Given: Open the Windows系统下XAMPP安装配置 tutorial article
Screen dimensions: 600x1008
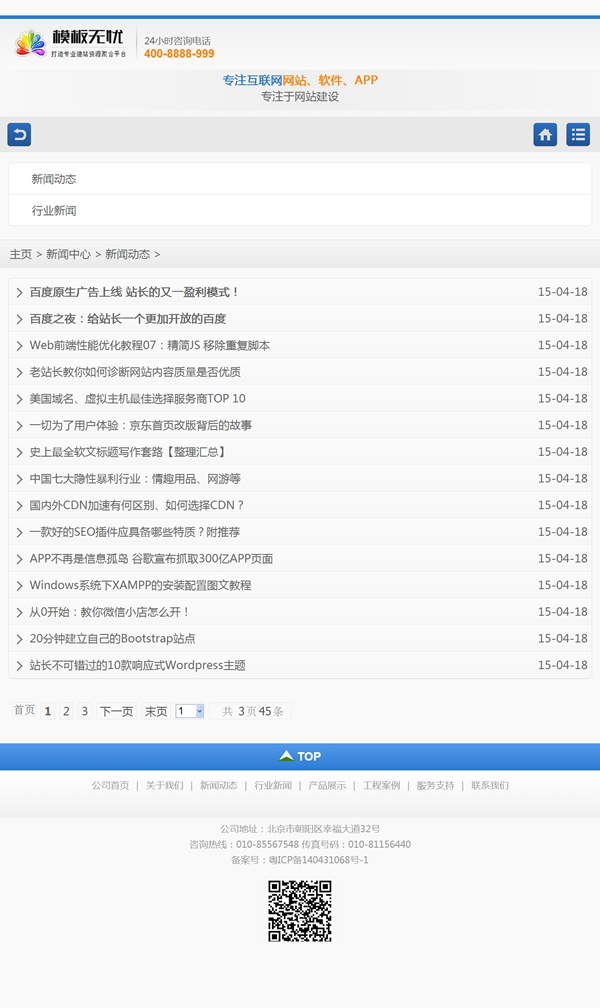Looking at the screenshot, I should (140, 585).
